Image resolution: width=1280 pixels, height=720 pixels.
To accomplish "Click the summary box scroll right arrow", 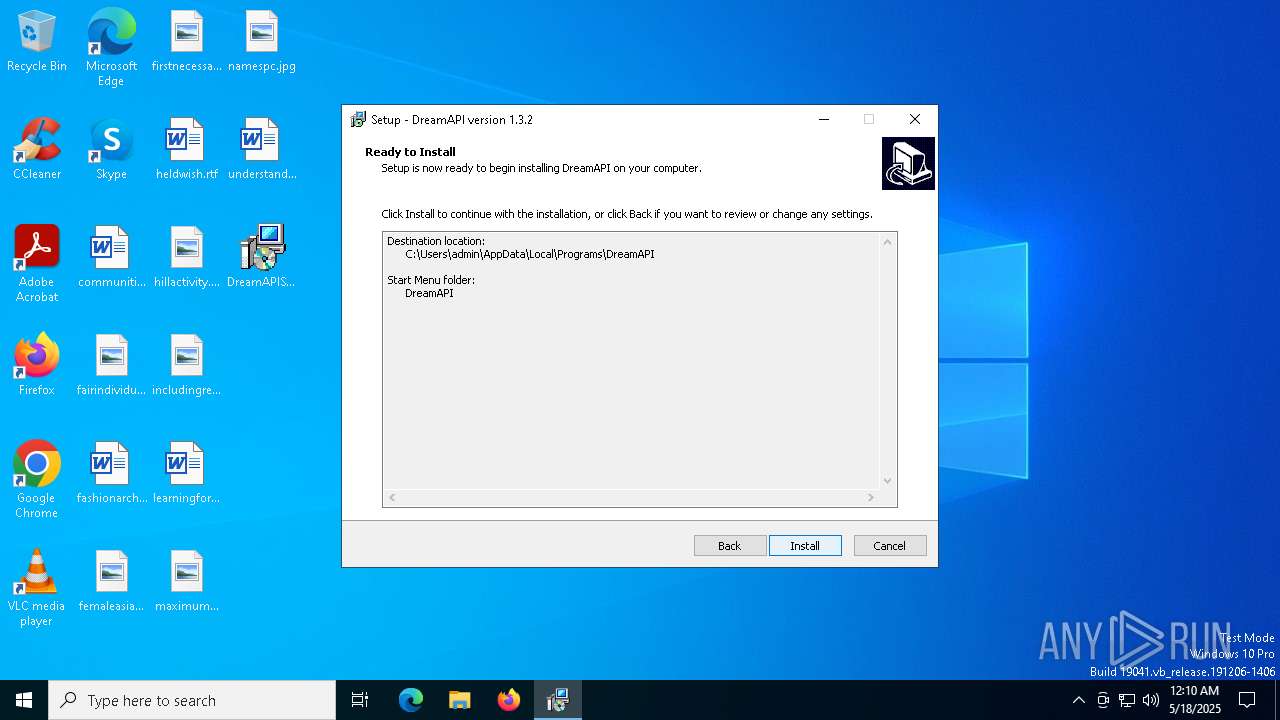I will pos(871,497).
